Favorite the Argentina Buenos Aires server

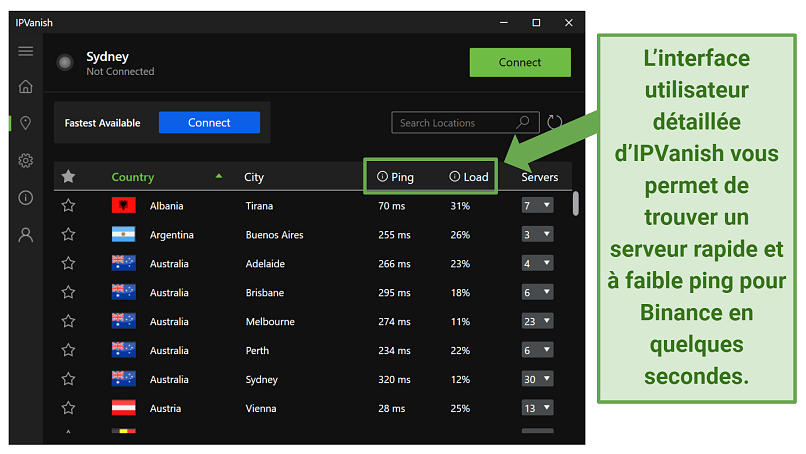68,234
